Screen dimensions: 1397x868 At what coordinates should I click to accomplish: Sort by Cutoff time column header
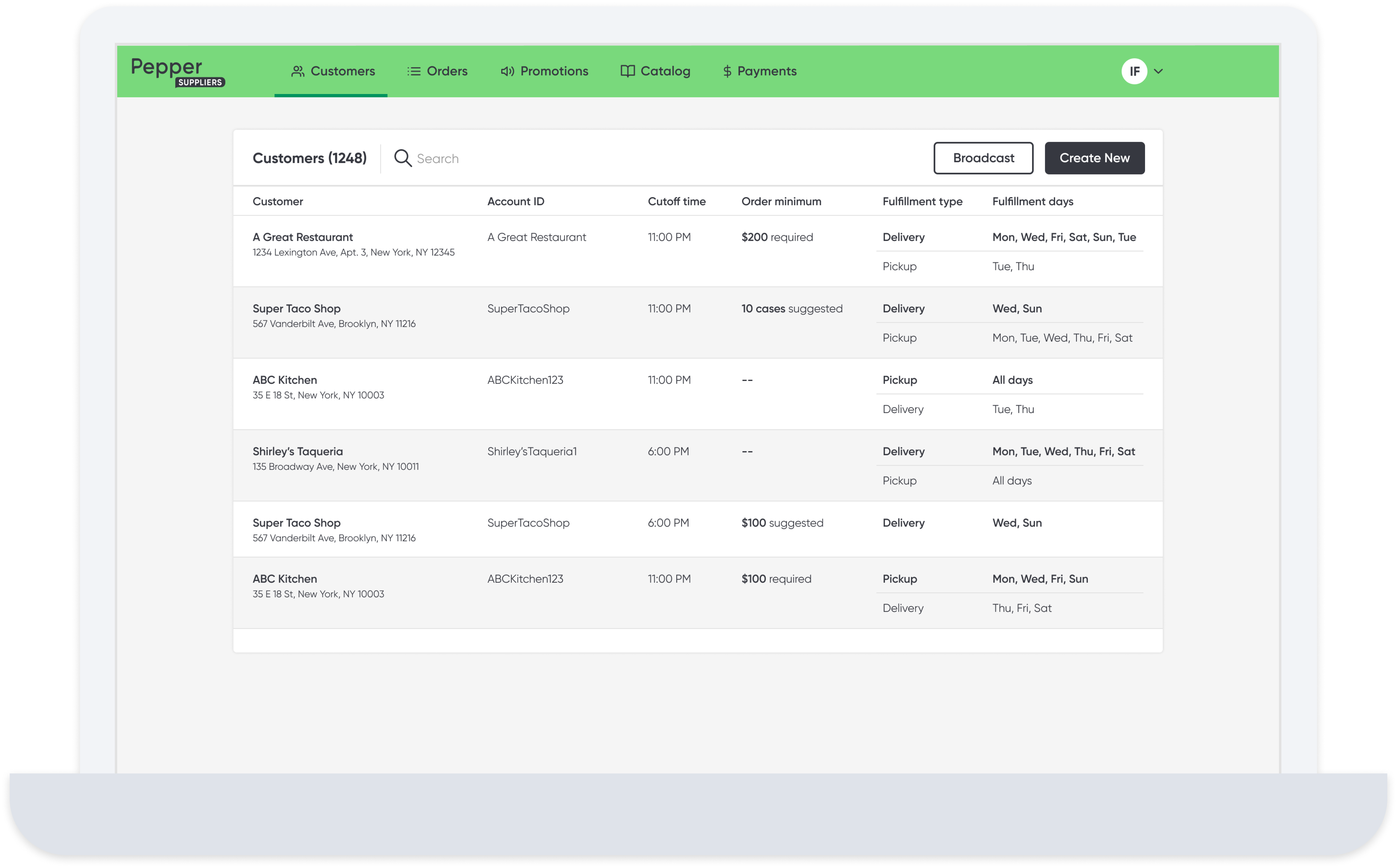pyautogui.click(x=676, y=202)
